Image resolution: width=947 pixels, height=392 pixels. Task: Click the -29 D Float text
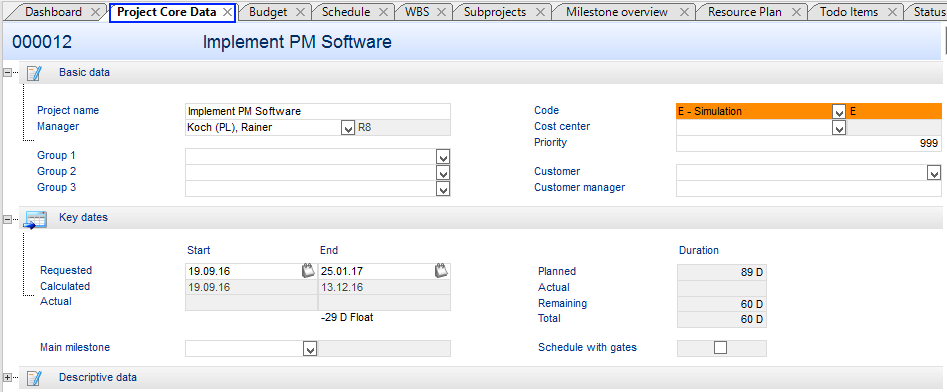click(x=347, y=317)
